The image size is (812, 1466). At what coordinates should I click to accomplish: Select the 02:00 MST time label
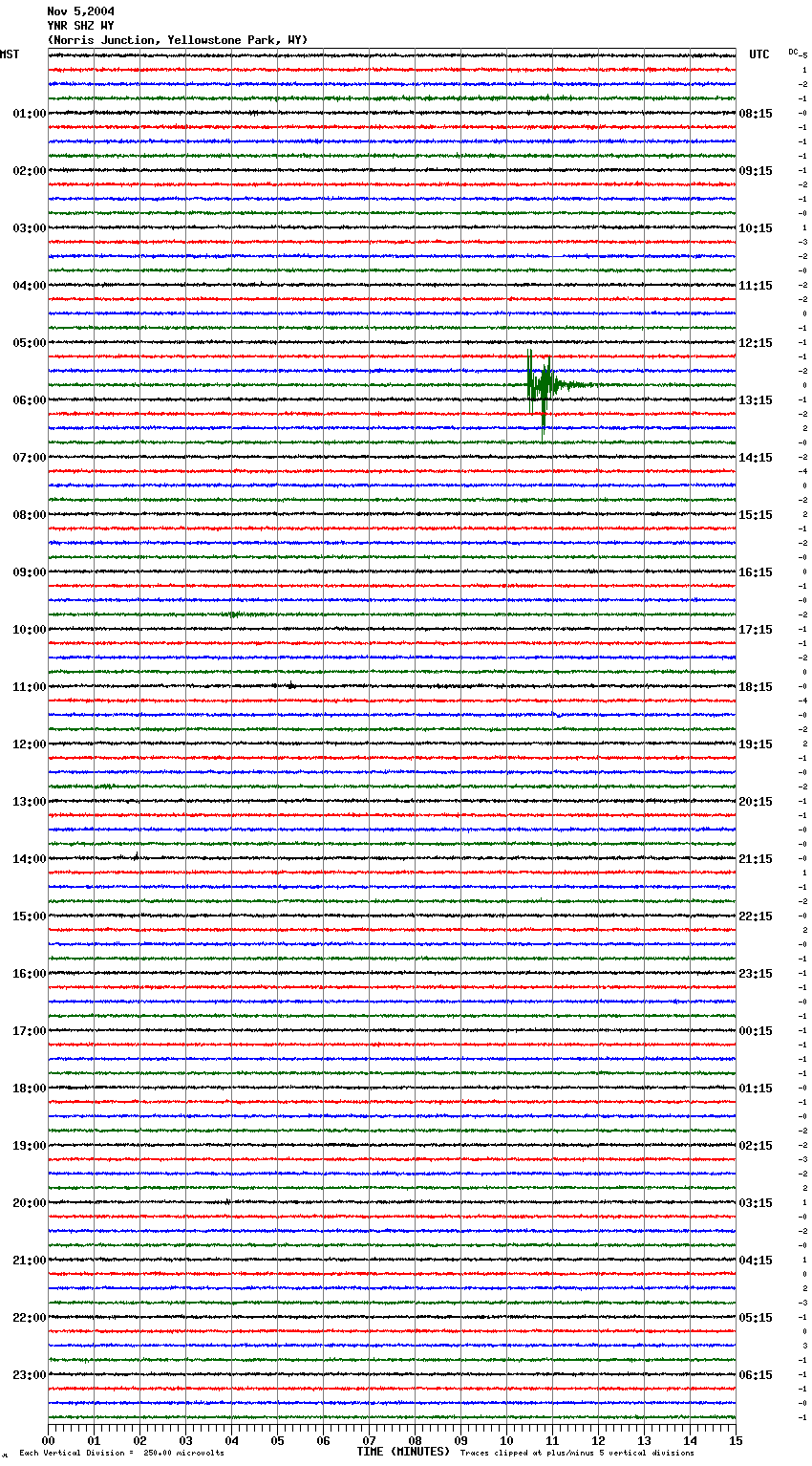[x=30, y=171]
